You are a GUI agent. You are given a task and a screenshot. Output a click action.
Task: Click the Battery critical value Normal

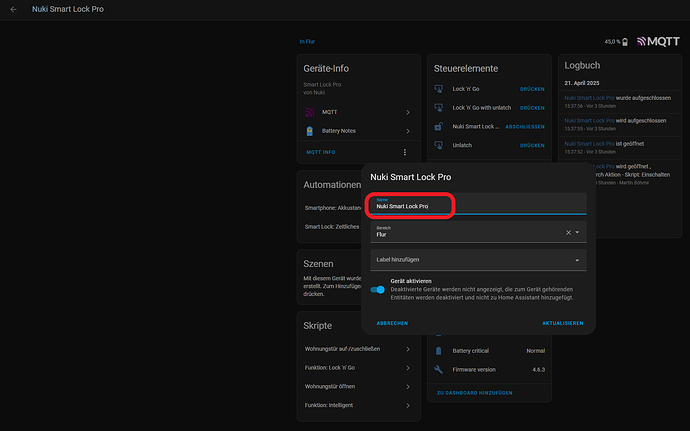pos(536,351)
